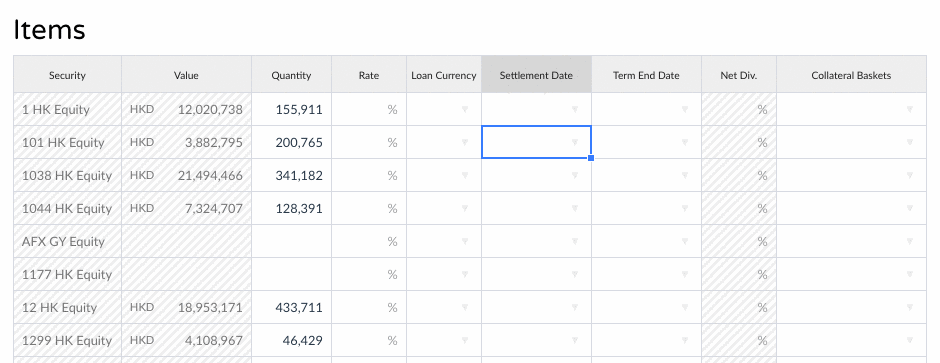Select the Value column header
The image size is (940, 363).
(186, 75)
